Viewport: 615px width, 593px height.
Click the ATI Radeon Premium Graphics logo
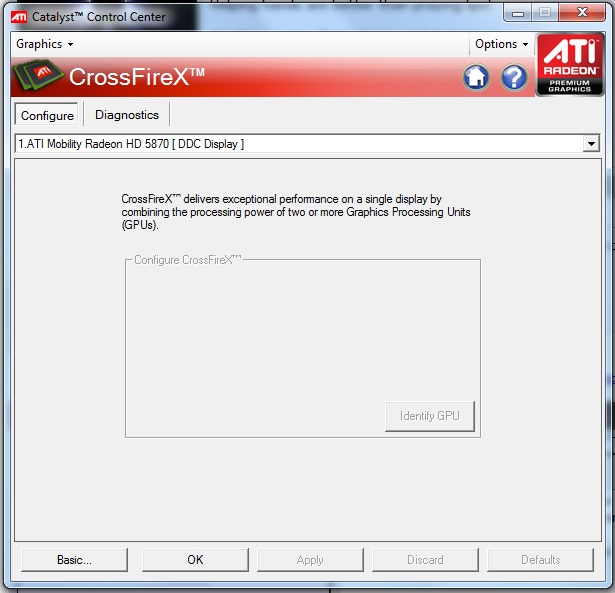click(570, 64)
